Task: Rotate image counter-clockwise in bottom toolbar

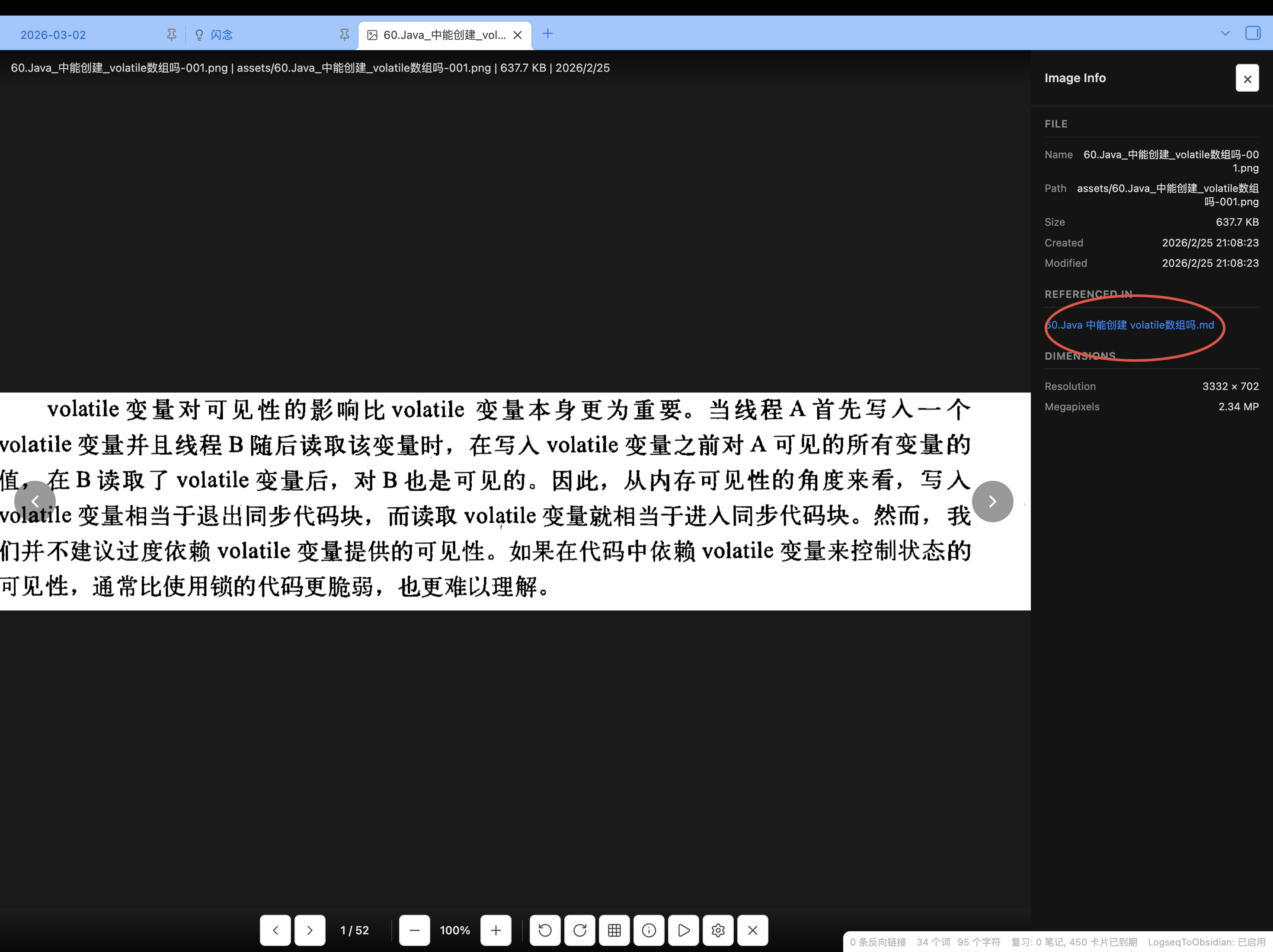Action: 544,930
